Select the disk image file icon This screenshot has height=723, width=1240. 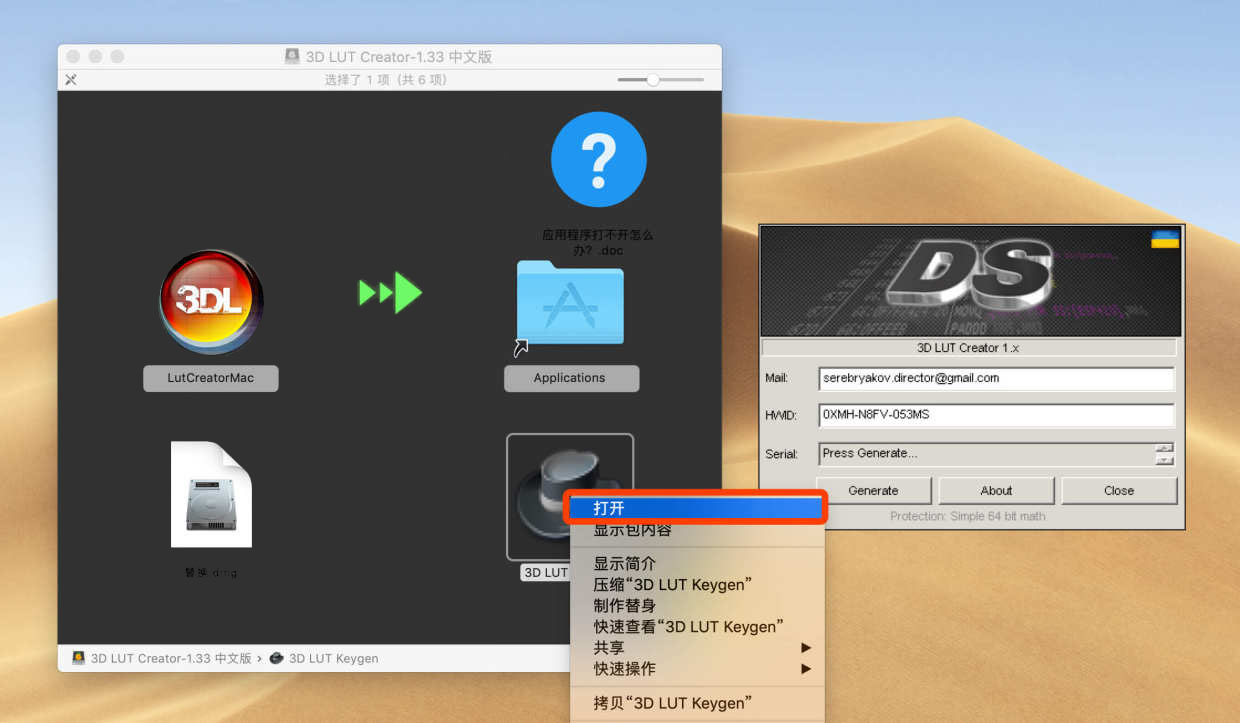(211, 494)
